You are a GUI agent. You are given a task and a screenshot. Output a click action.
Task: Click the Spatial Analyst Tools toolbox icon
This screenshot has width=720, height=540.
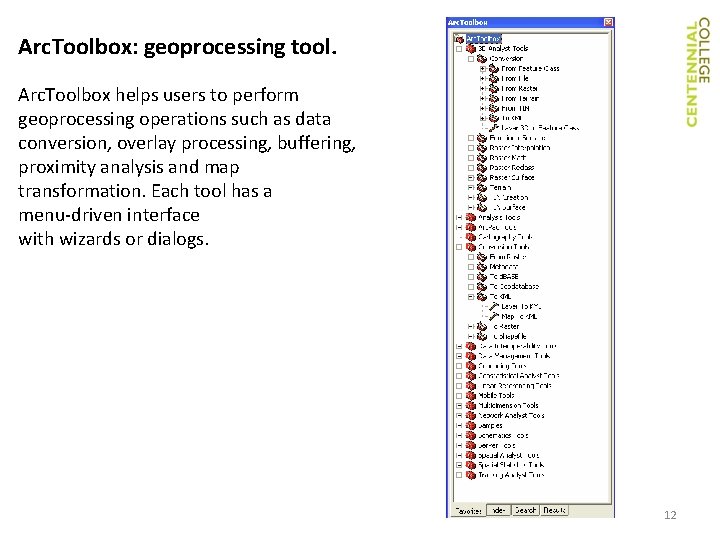click(471, 456)
